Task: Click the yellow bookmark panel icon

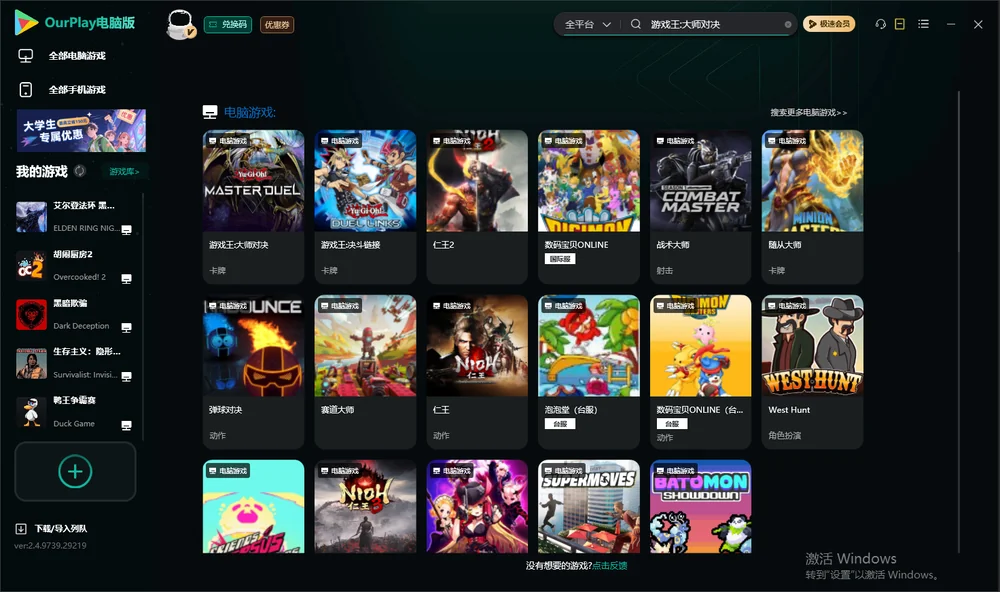Action: [x=899, y=24]
